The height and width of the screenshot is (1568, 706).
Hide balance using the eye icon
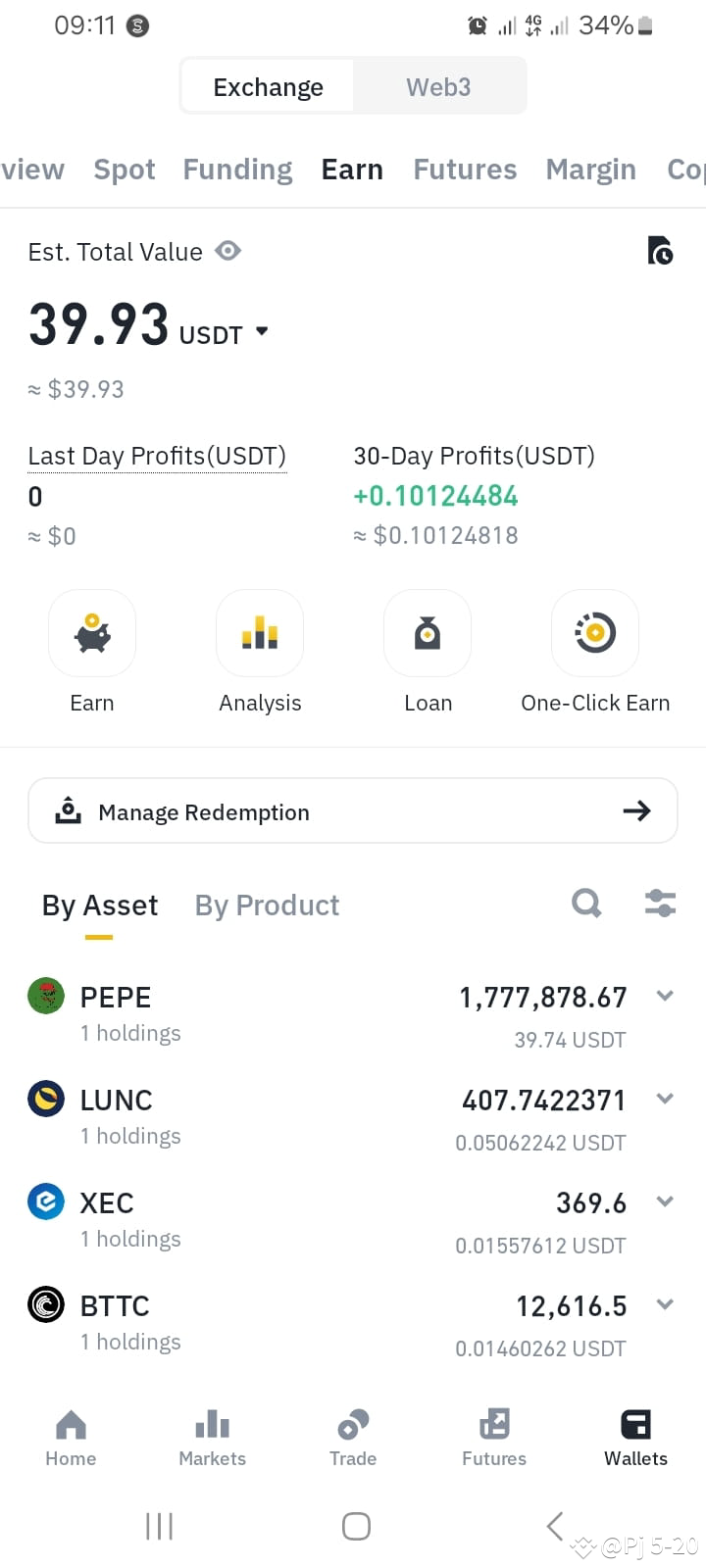pos(228,251)
